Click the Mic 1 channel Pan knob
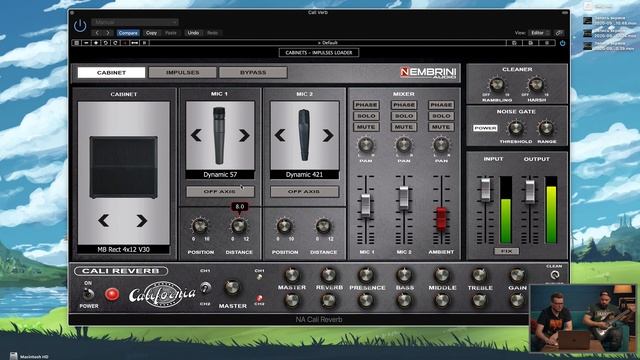Image resolution: width=640 pixels, height=360 pixels. [x=366, y=145]
